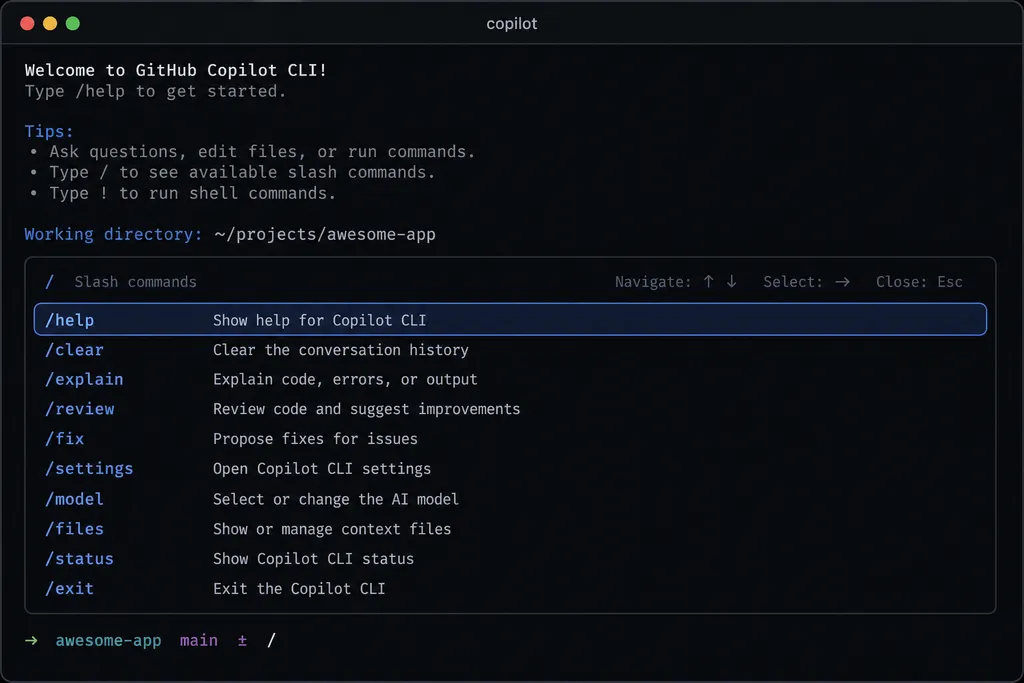
Task: Choose the /files command
Action: coord(510,529)
